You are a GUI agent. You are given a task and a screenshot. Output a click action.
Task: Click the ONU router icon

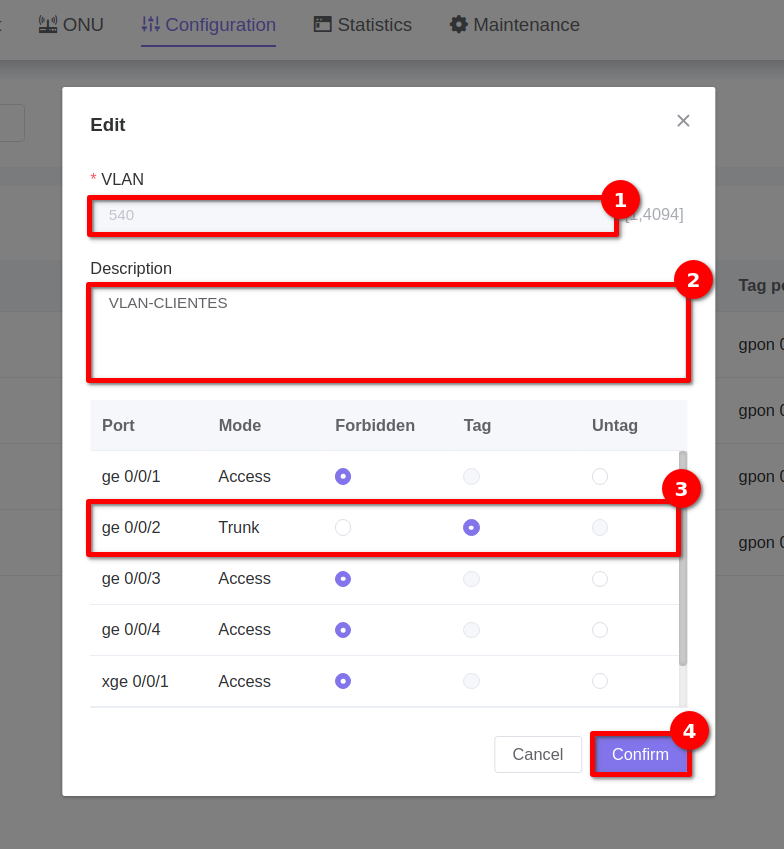[x=48, y=24]
